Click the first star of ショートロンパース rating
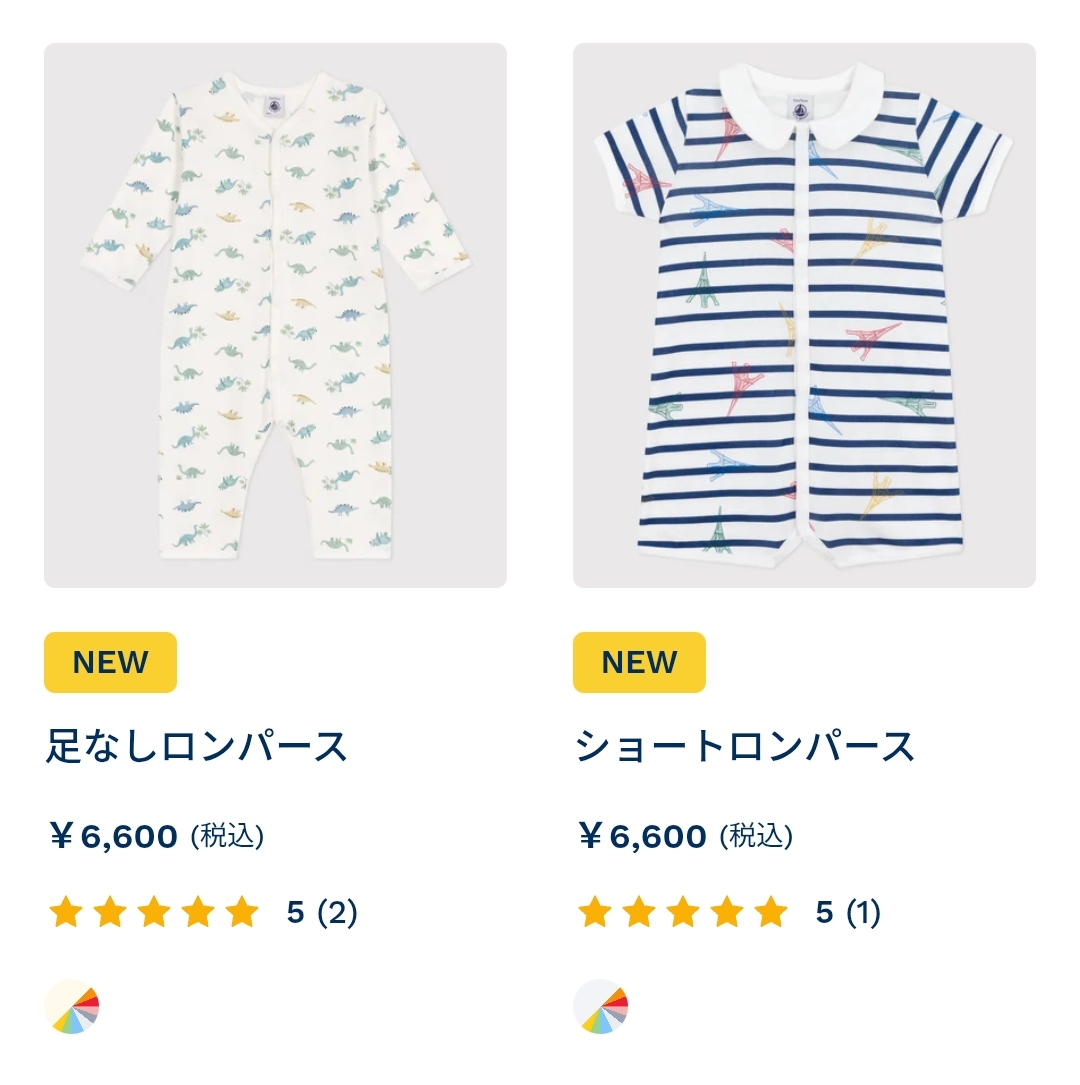This screenshot has height=1085, width=1080. (x=595, y=911)
